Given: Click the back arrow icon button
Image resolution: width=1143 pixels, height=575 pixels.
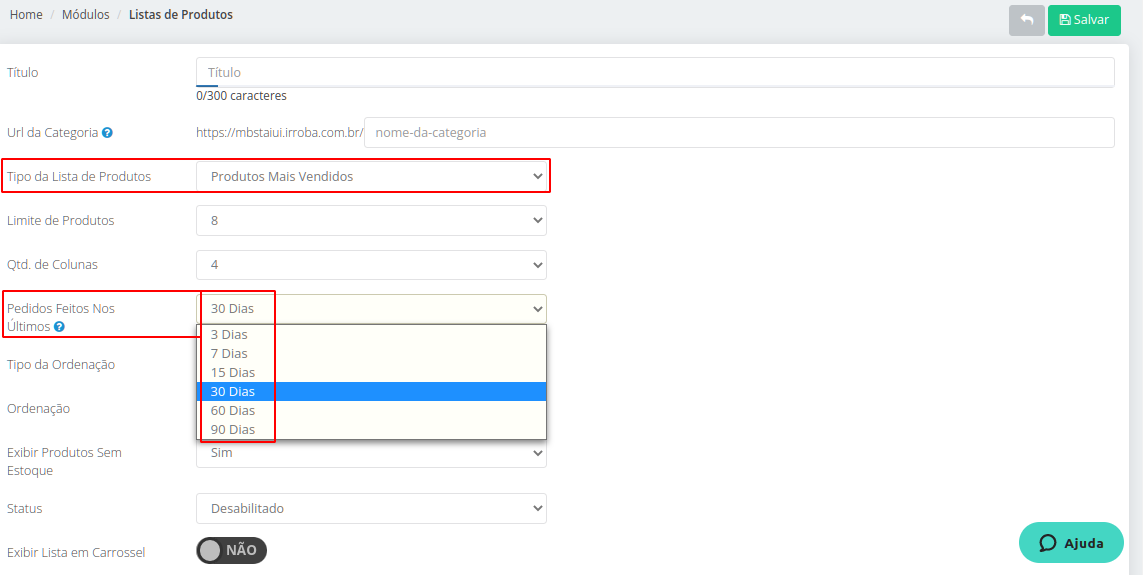Looking at the screenshot, I should click(x=1026, y=20).
